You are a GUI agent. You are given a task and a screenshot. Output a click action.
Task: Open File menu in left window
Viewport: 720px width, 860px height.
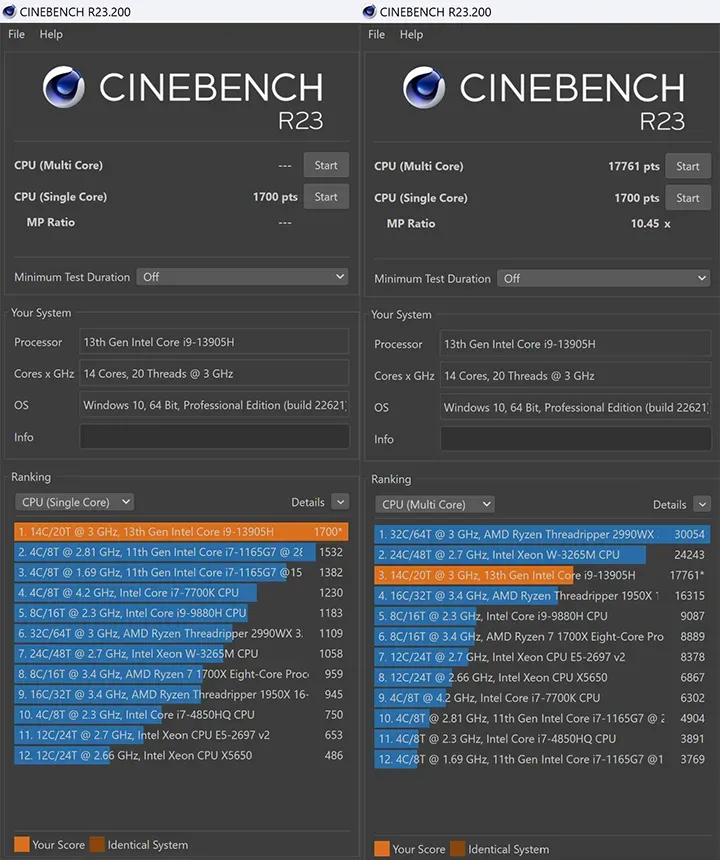click(16, 34)
